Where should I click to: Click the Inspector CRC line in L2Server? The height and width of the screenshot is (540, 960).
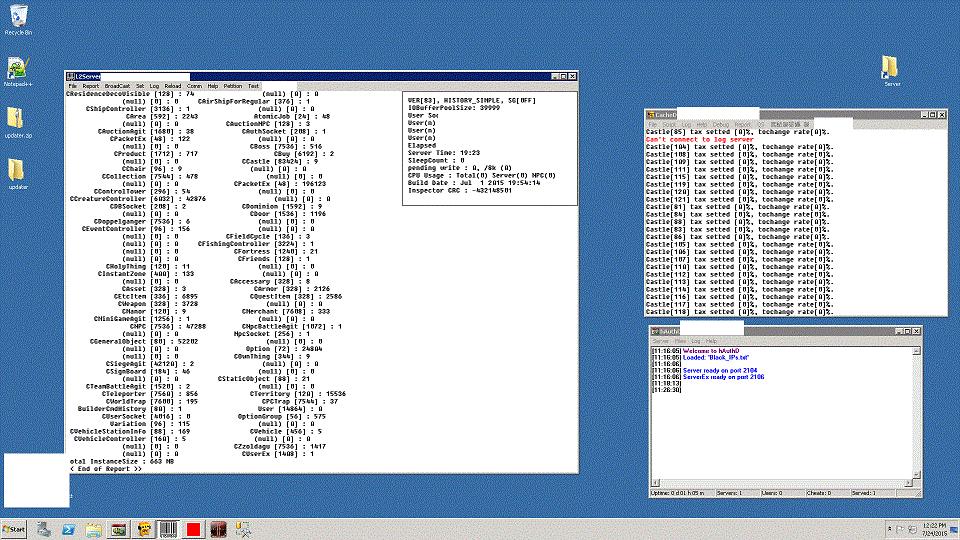tap(460, 190)
